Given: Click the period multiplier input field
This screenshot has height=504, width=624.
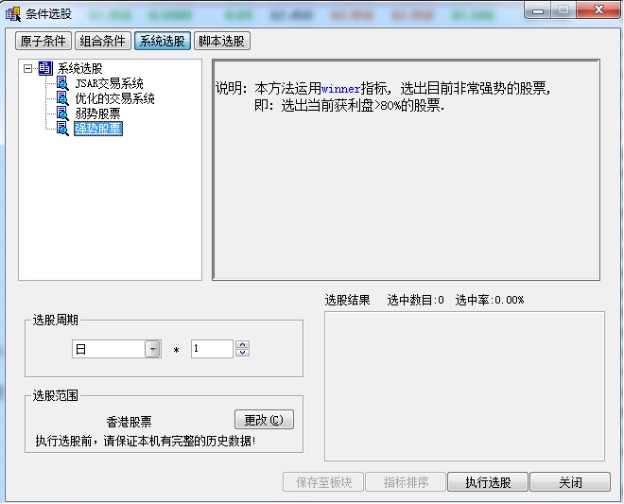Looking at the screenshot, I should tap(211, 349).
